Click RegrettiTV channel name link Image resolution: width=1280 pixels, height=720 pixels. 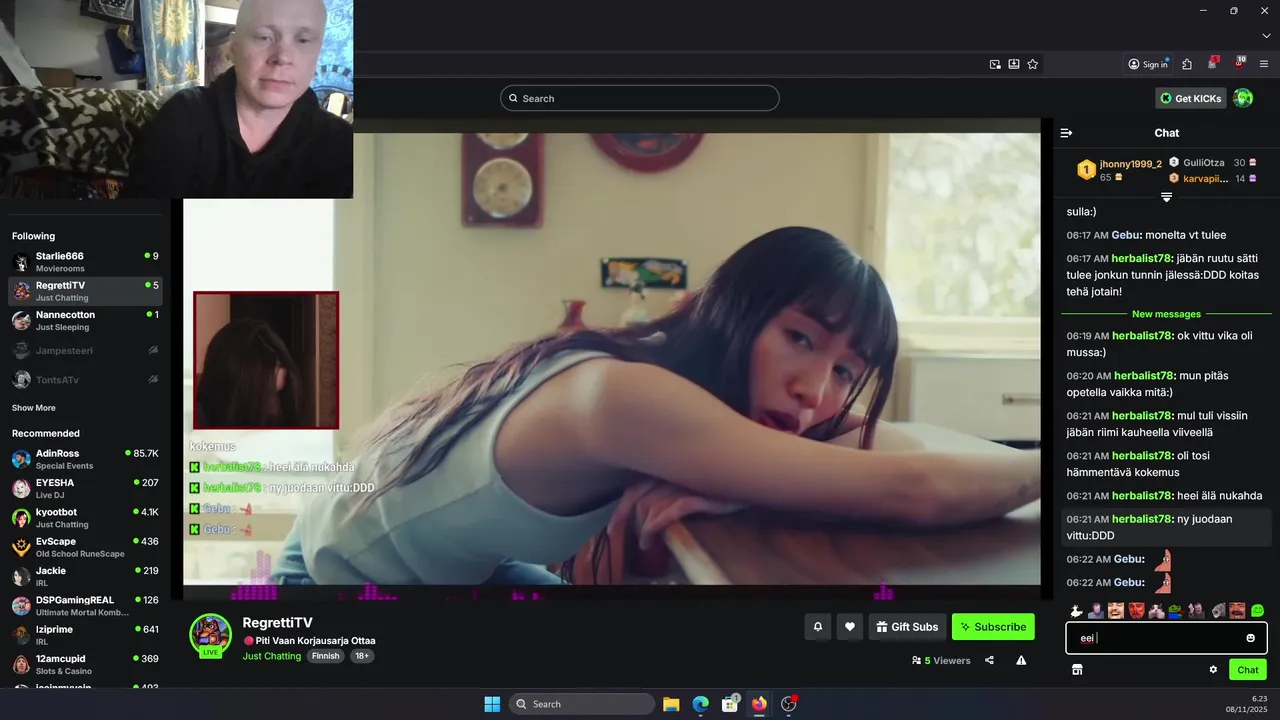(x=277, y=622)
